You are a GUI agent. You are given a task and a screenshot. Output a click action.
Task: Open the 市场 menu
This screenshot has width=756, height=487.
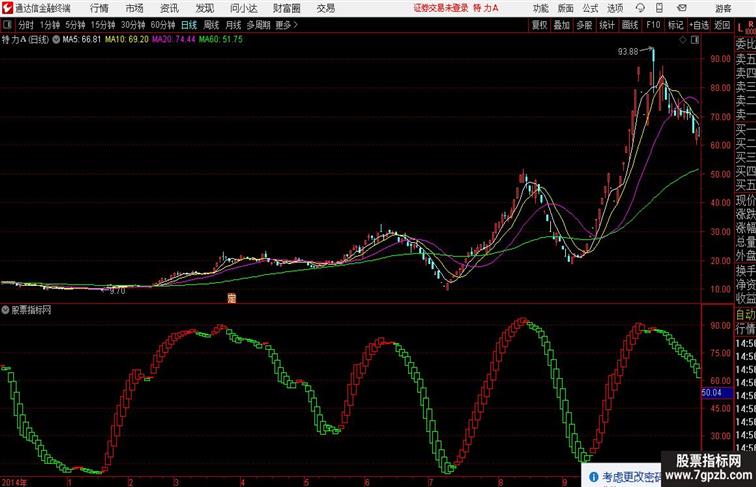point(135,8)
